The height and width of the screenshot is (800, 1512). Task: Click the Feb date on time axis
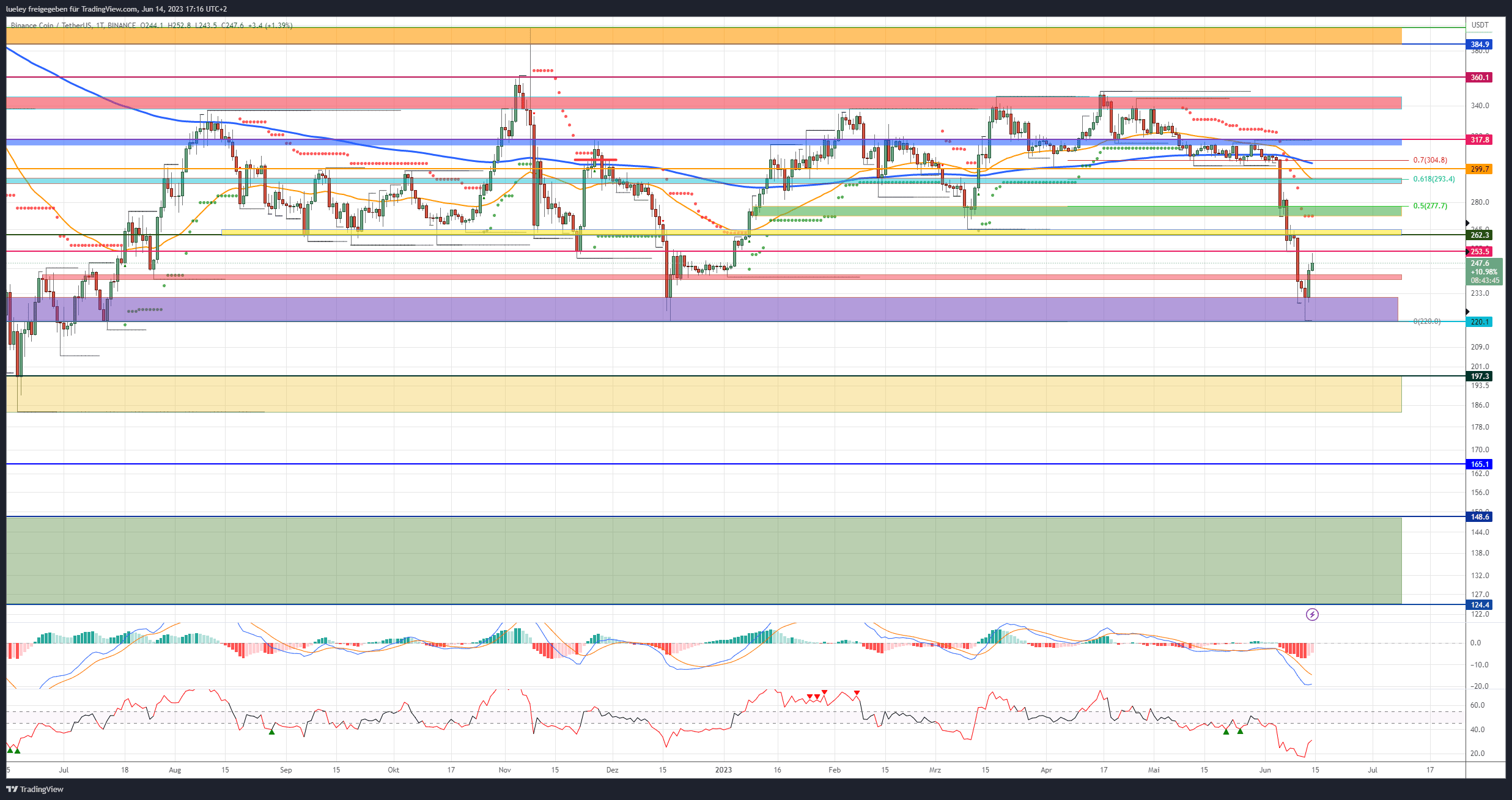click(835, 770)
